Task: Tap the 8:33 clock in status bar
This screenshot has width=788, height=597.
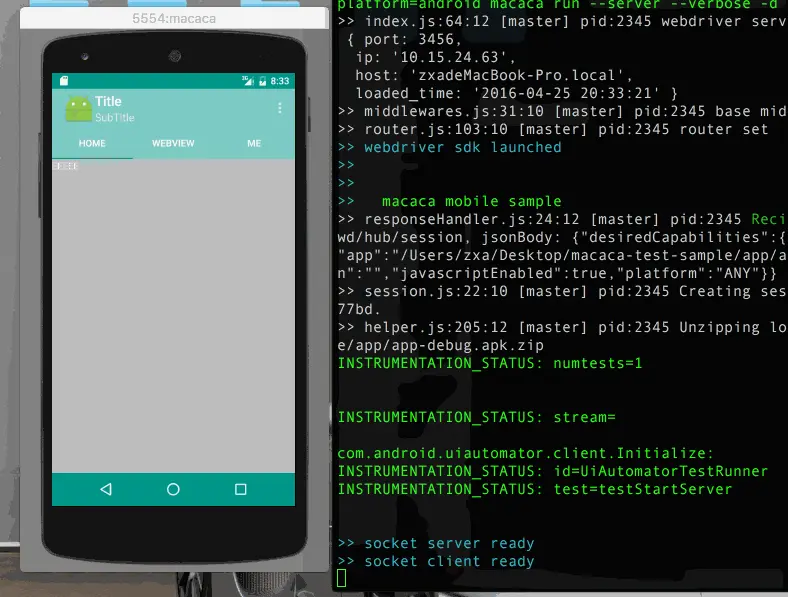Action: pos(280,81)
